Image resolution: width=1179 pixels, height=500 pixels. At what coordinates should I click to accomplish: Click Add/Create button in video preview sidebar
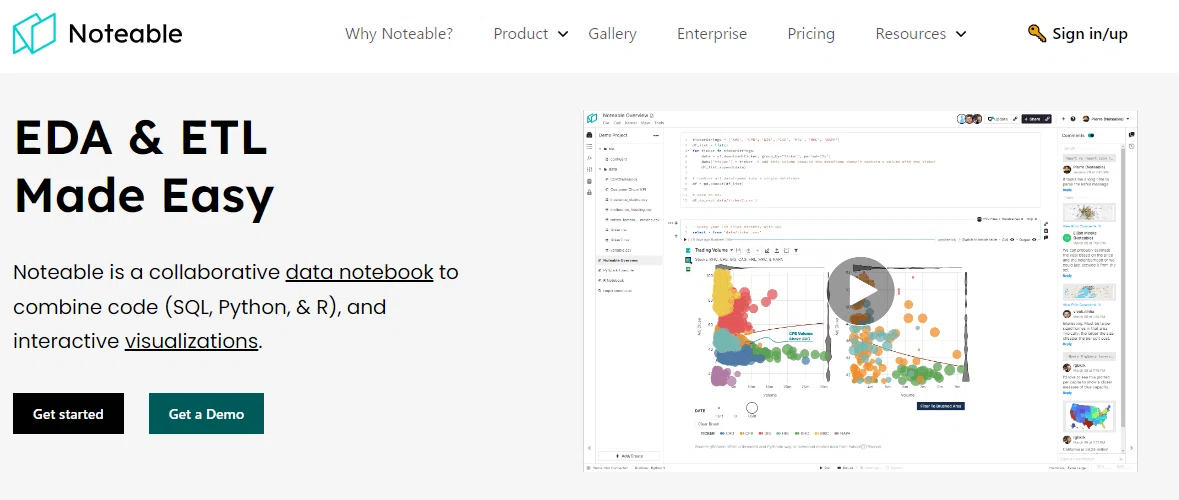[629, 456]
